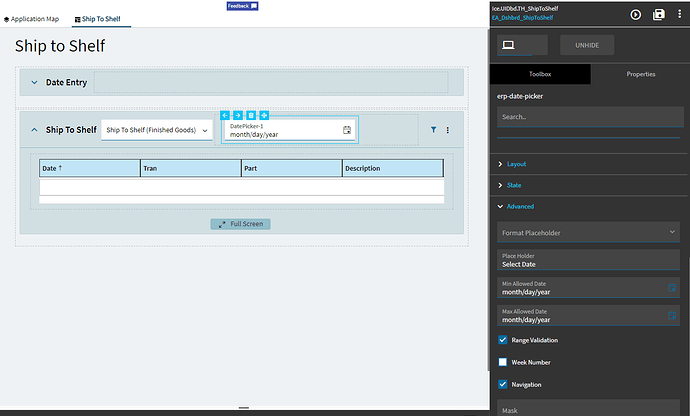Click the Max Allowed Date field
The image size is (690, 416).
coord(588,315)
